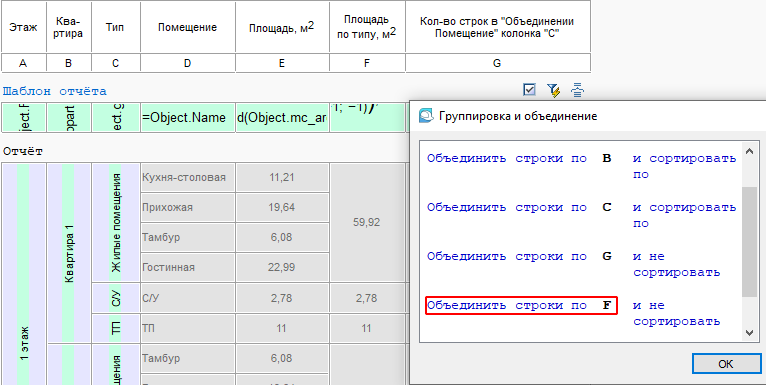Click the dialog's vertical scrollbar thumb
The image size is (766, 385).
point(750,241)
